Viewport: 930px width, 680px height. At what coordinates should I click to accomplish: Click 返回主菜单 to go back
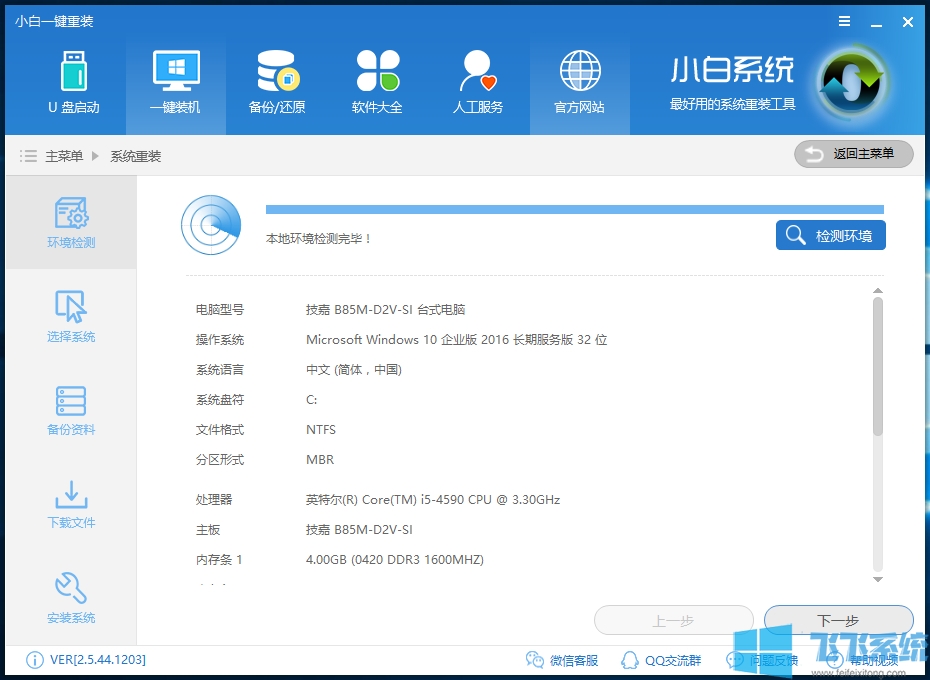tap(853, 154)
